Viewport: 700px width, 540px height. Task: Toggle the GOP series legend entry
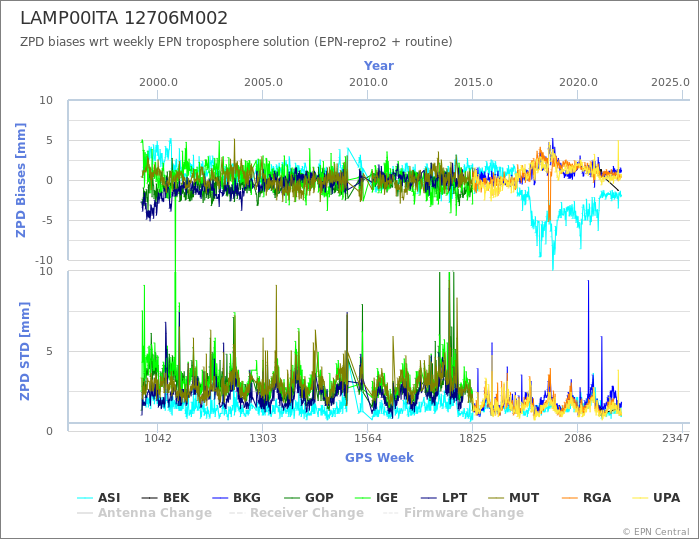(308, 498)
